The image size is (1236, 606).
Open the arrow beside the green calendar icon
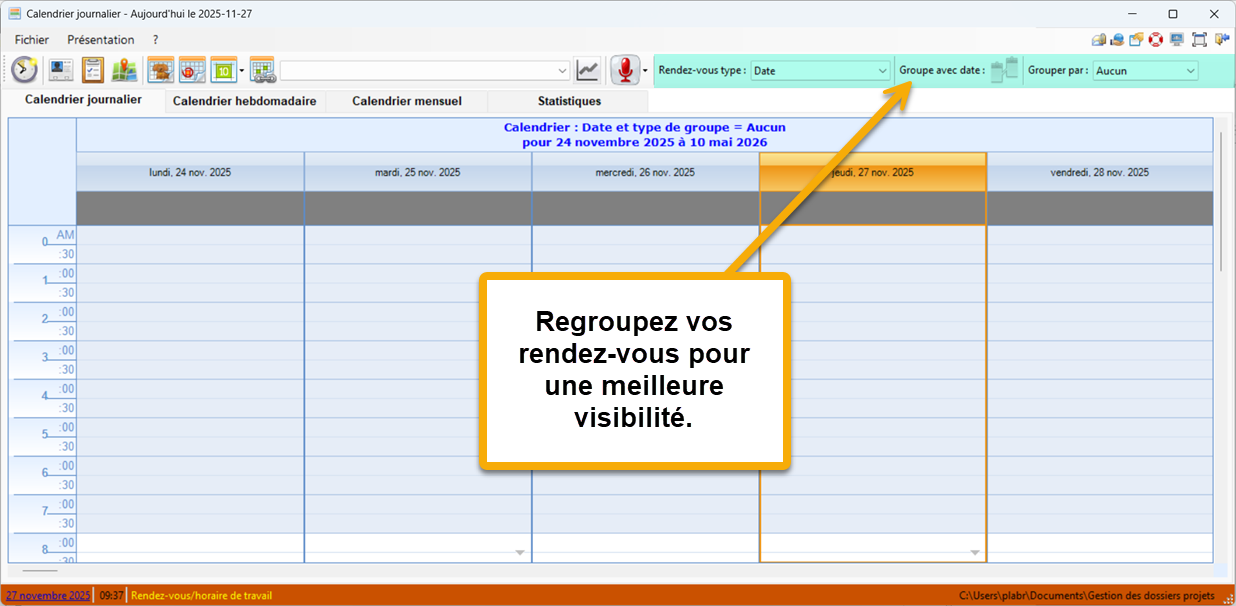pos(242,71)
